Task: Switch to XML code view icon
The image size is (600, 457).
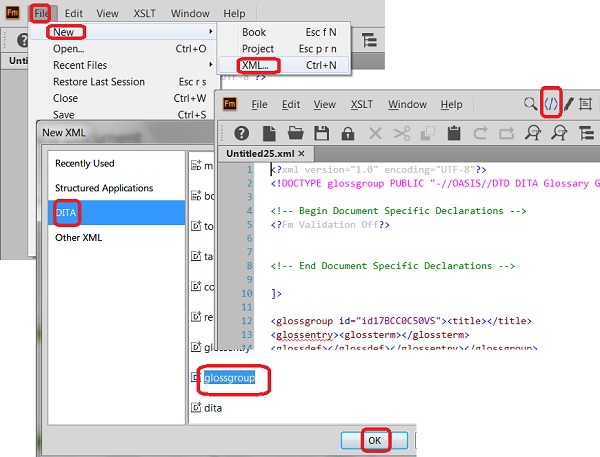Action: 551,103
